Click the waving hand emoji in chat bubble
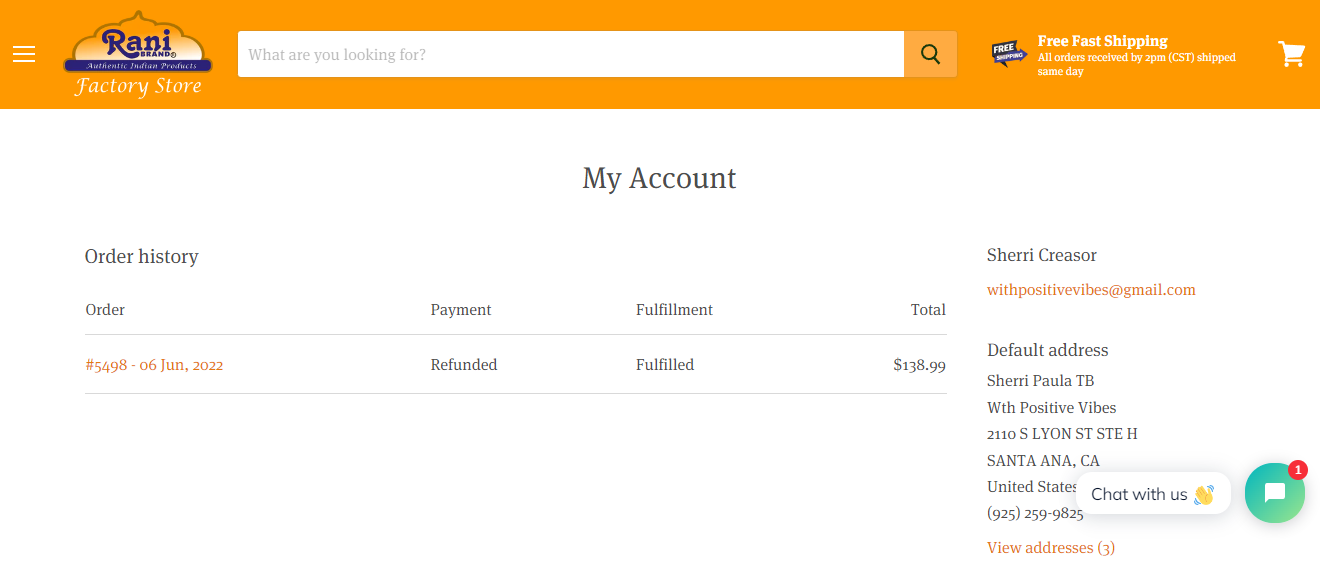The height and width of the screenshot is (574, 1320). tap(1203, 494)
